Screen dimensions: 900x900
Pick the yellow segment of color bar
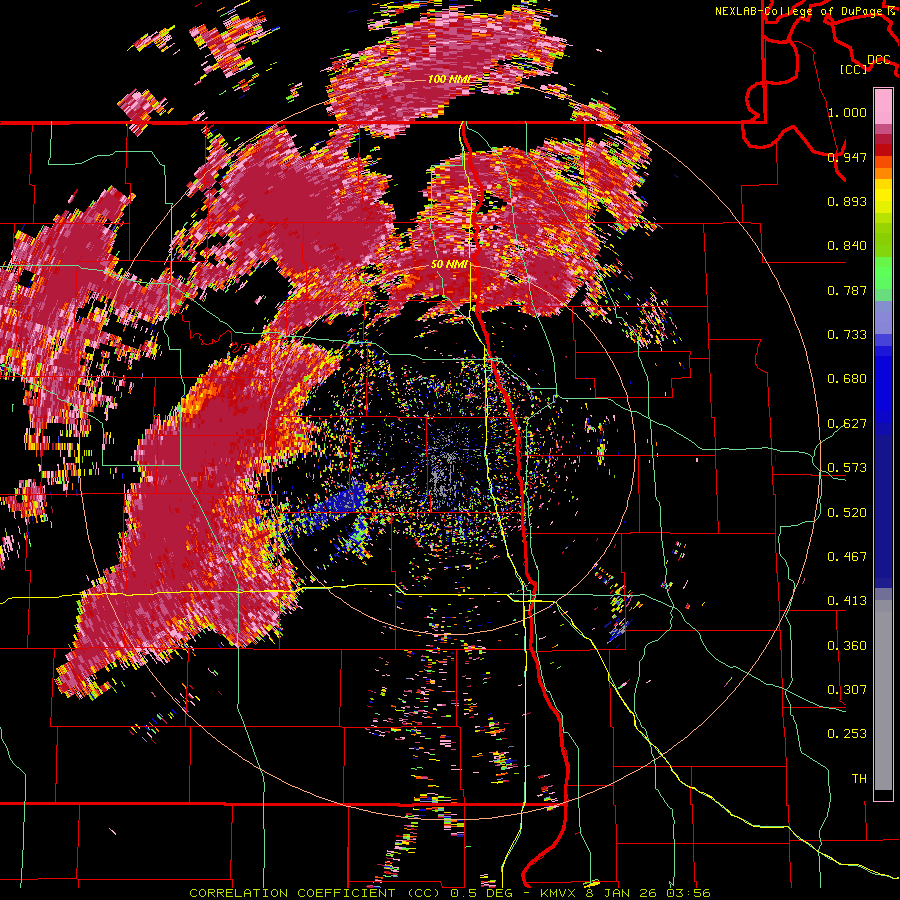pos(883,198)
